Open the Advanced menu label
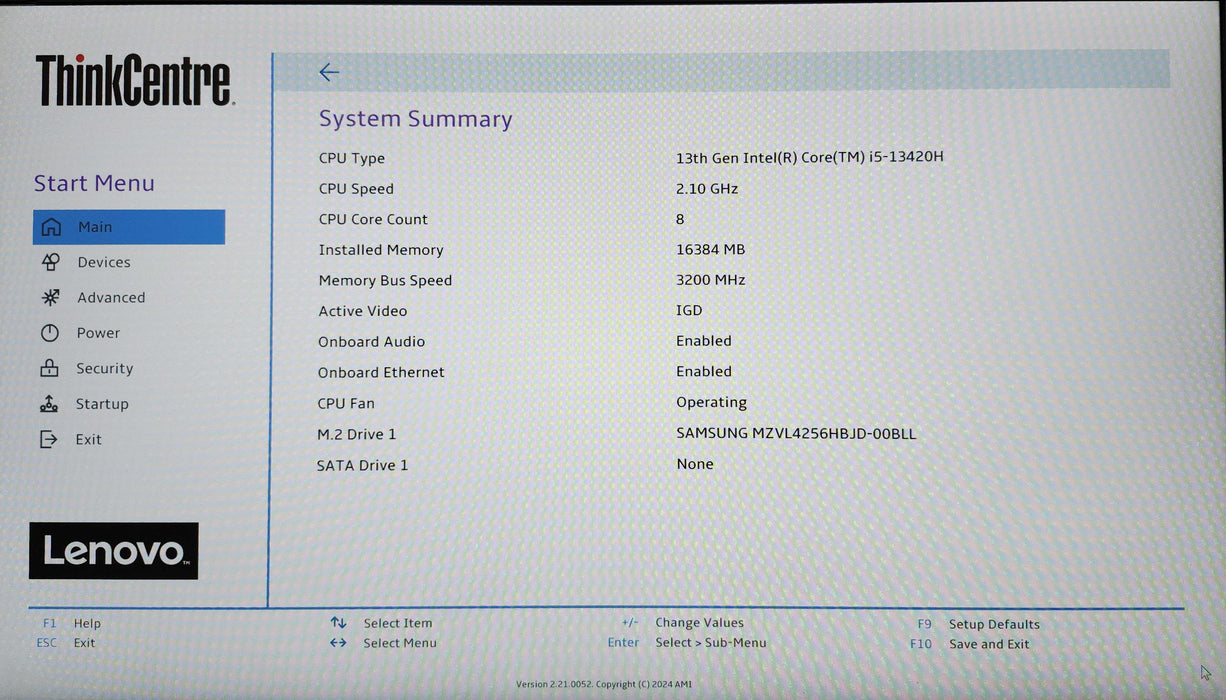 pyautogui.click(x=111, y=298)
